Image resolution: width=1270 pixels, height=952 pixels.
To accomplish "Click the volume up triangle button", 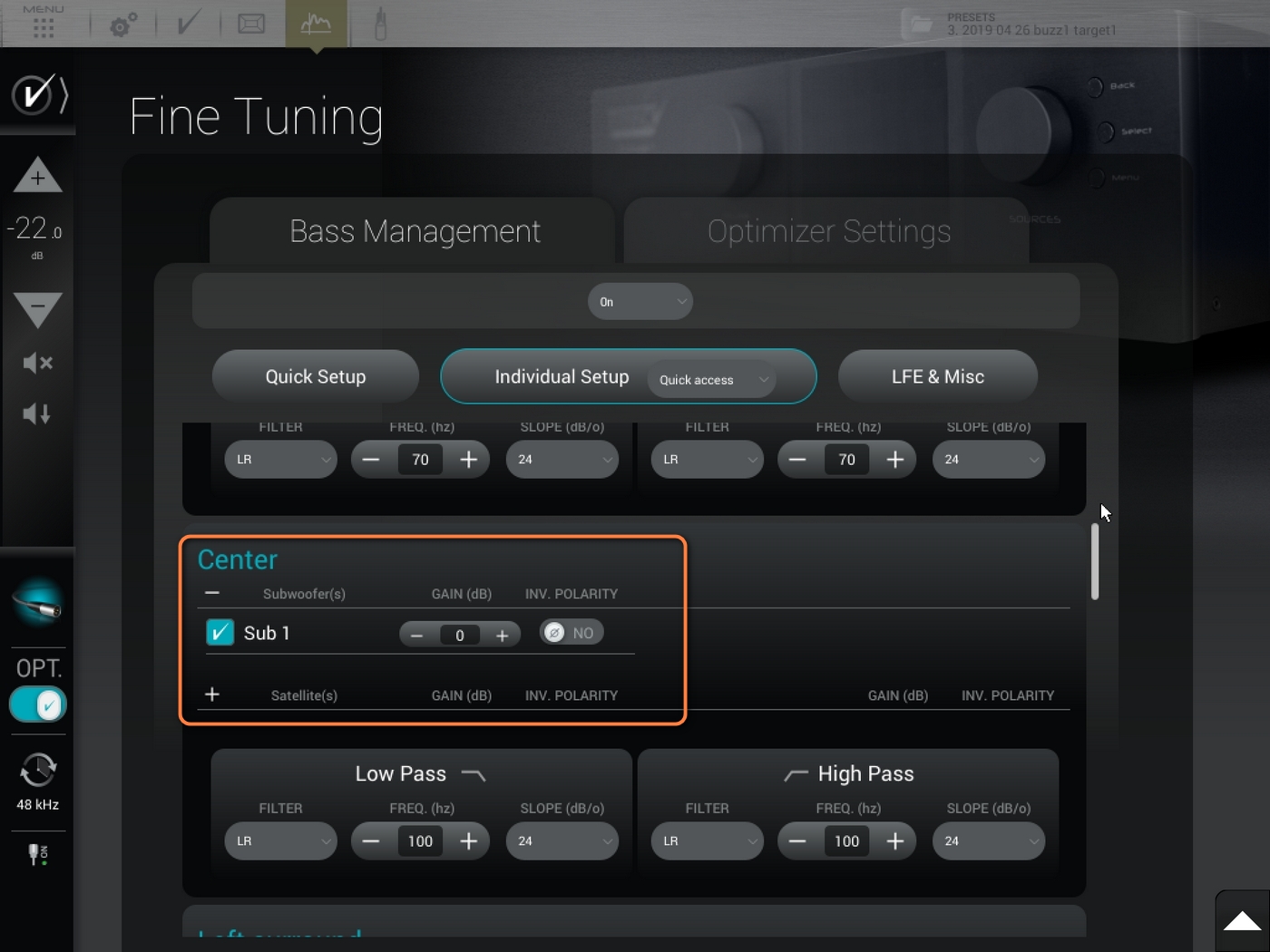I will (x=37, y=176).
